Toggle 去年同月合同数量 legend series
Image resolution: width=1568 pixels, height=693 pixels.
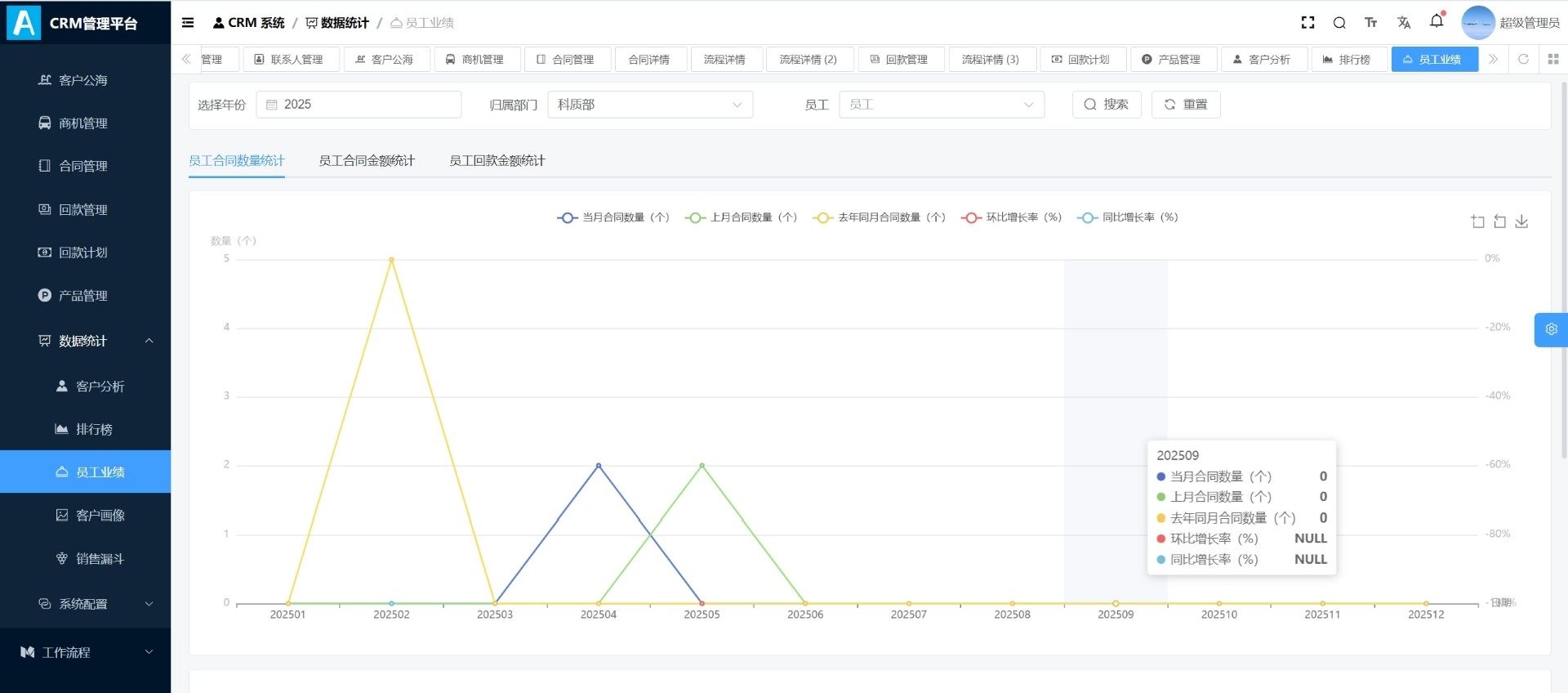[880, 217]
